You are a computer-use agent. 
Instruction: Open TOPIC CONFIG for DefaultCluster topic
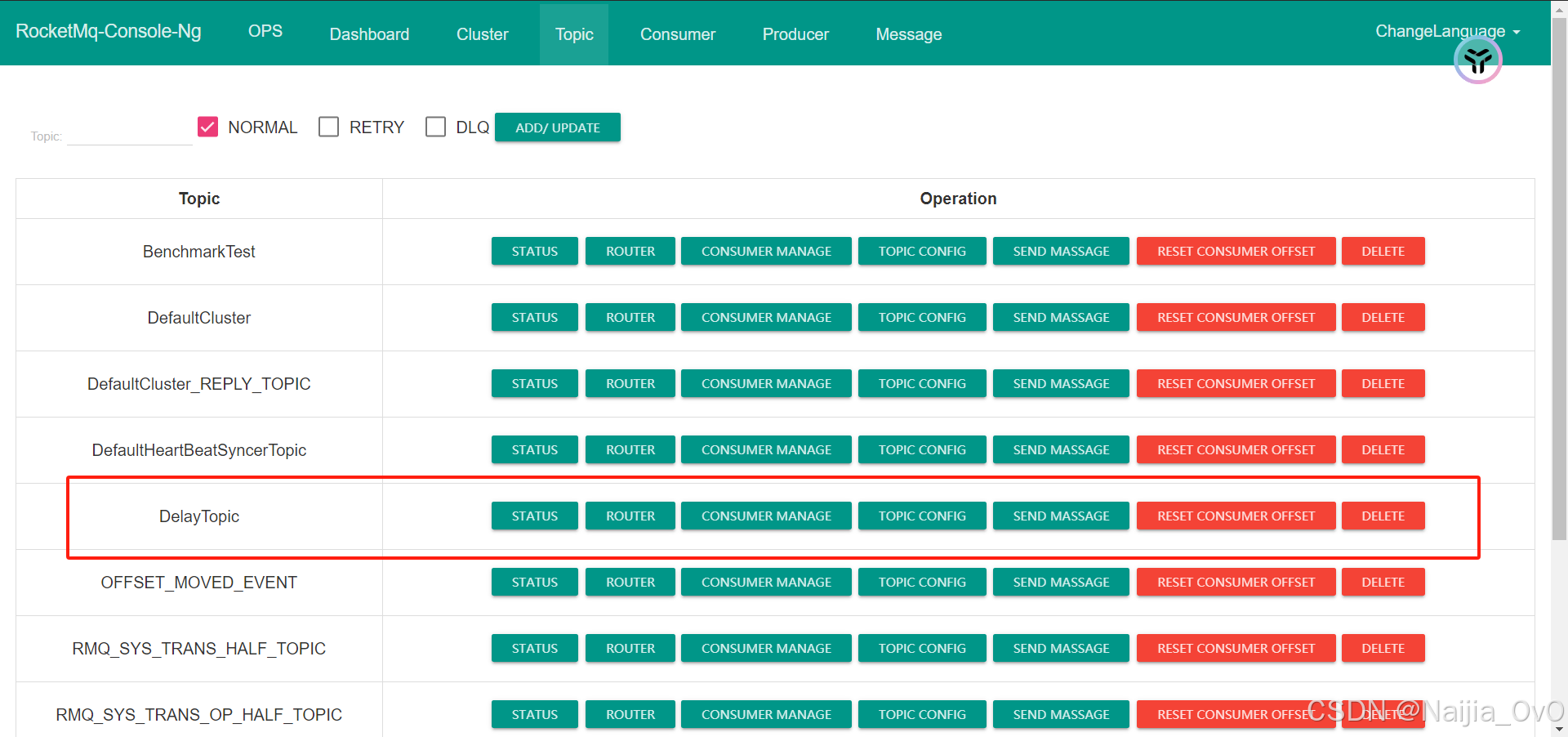tap(922, 317)
